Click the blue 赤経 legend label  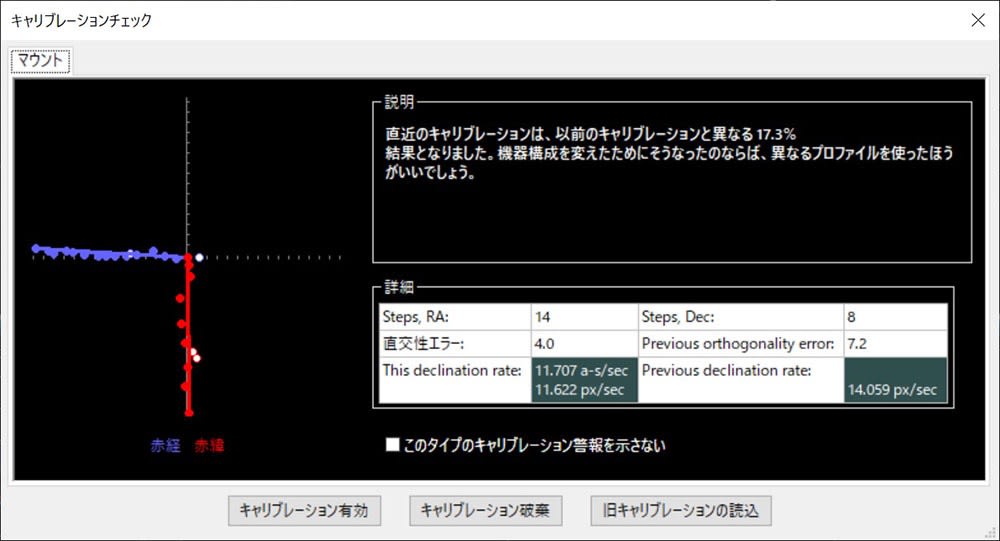pos(166,445)
